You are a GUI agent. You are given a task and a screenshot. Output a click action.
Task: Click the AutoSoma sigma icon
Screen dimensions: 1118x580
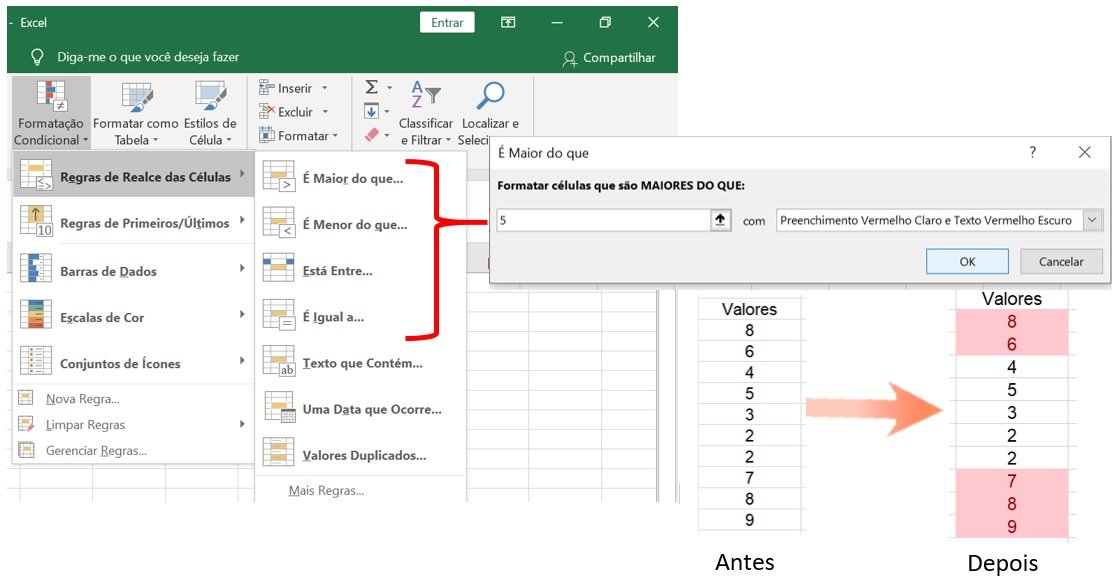372,88
